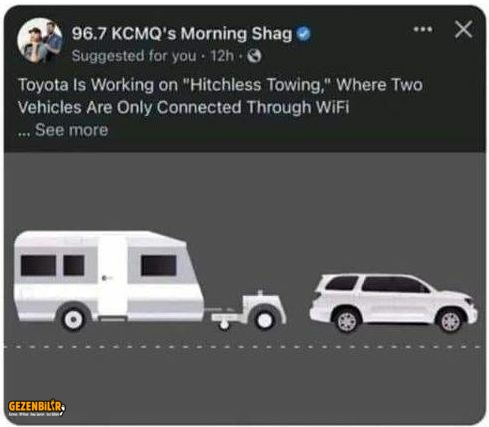Click the Suggested for you label
Image resolution: width=489 pixels, height=427 pixels.
(x=134, y=56)
